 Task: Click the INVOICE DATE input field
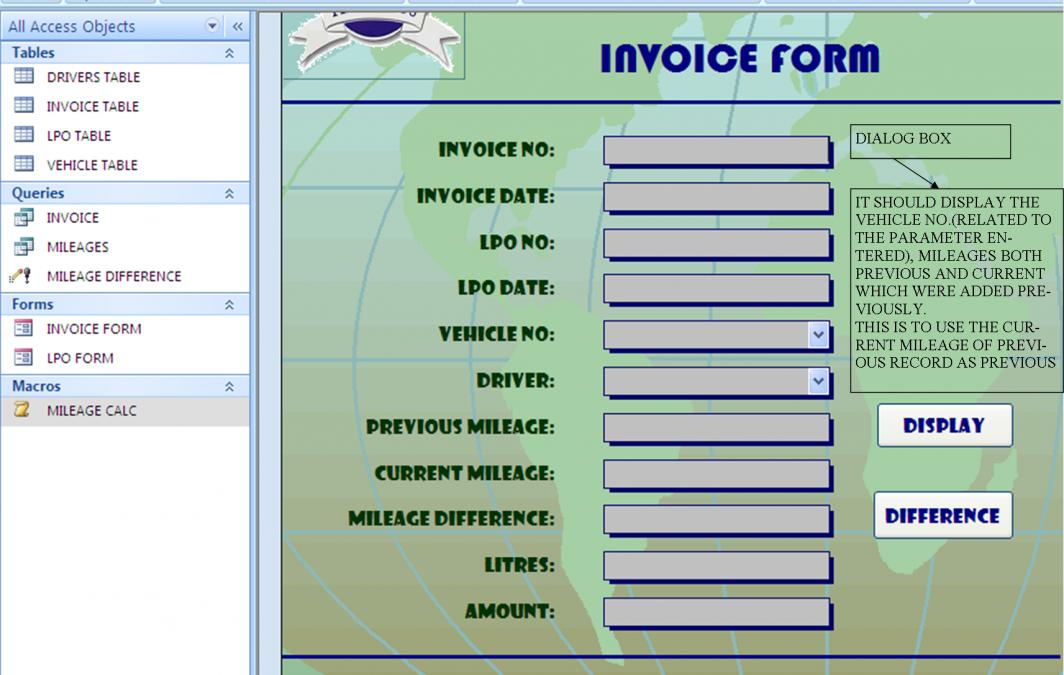pyautogui.click(x=717, y=197)
